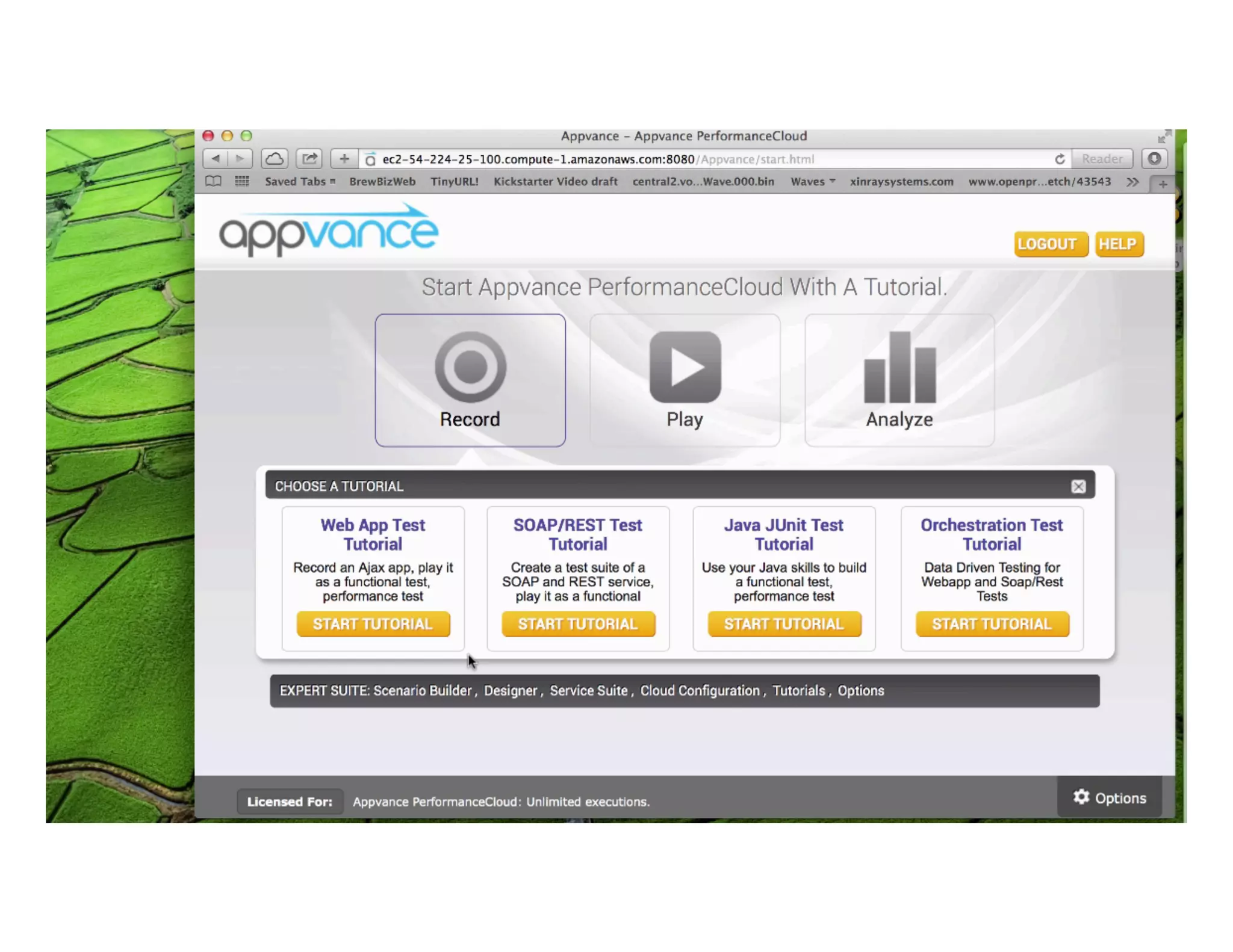Click the Analyze bar chart icon
The height and width of the screenshot is (952, 1233).
(x=899, y=368)
